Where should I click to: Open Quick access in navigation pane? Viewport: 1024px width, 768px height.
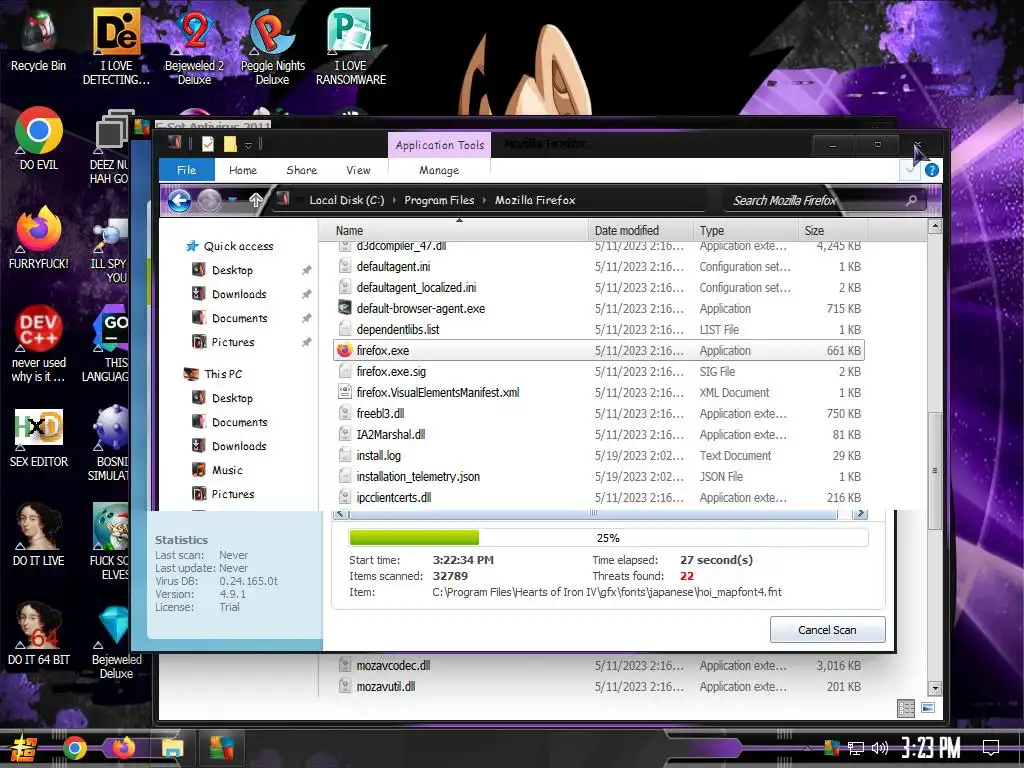click(230, 246)
